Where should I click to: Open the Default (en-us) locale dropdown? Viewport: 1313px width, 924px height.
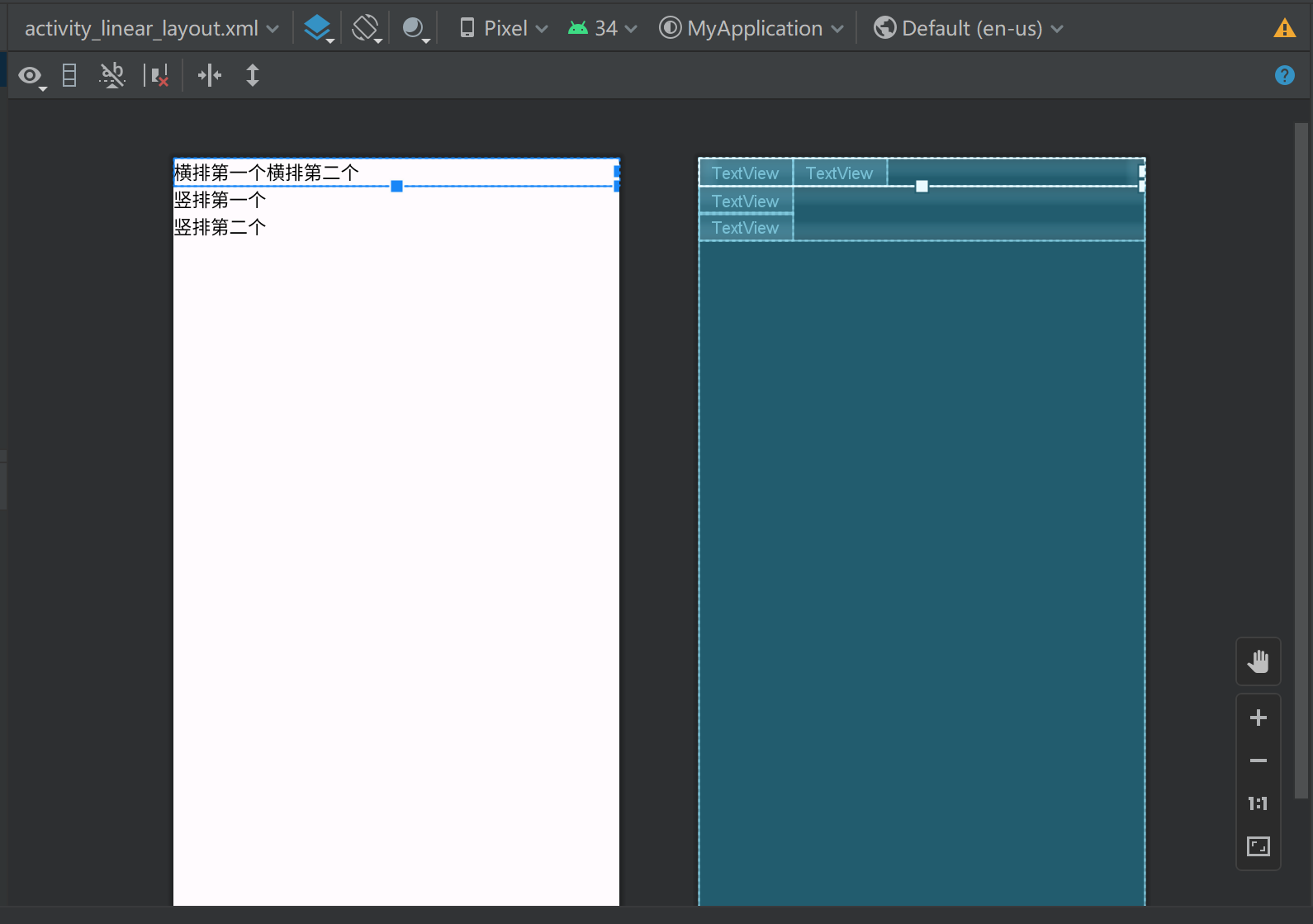969,28
